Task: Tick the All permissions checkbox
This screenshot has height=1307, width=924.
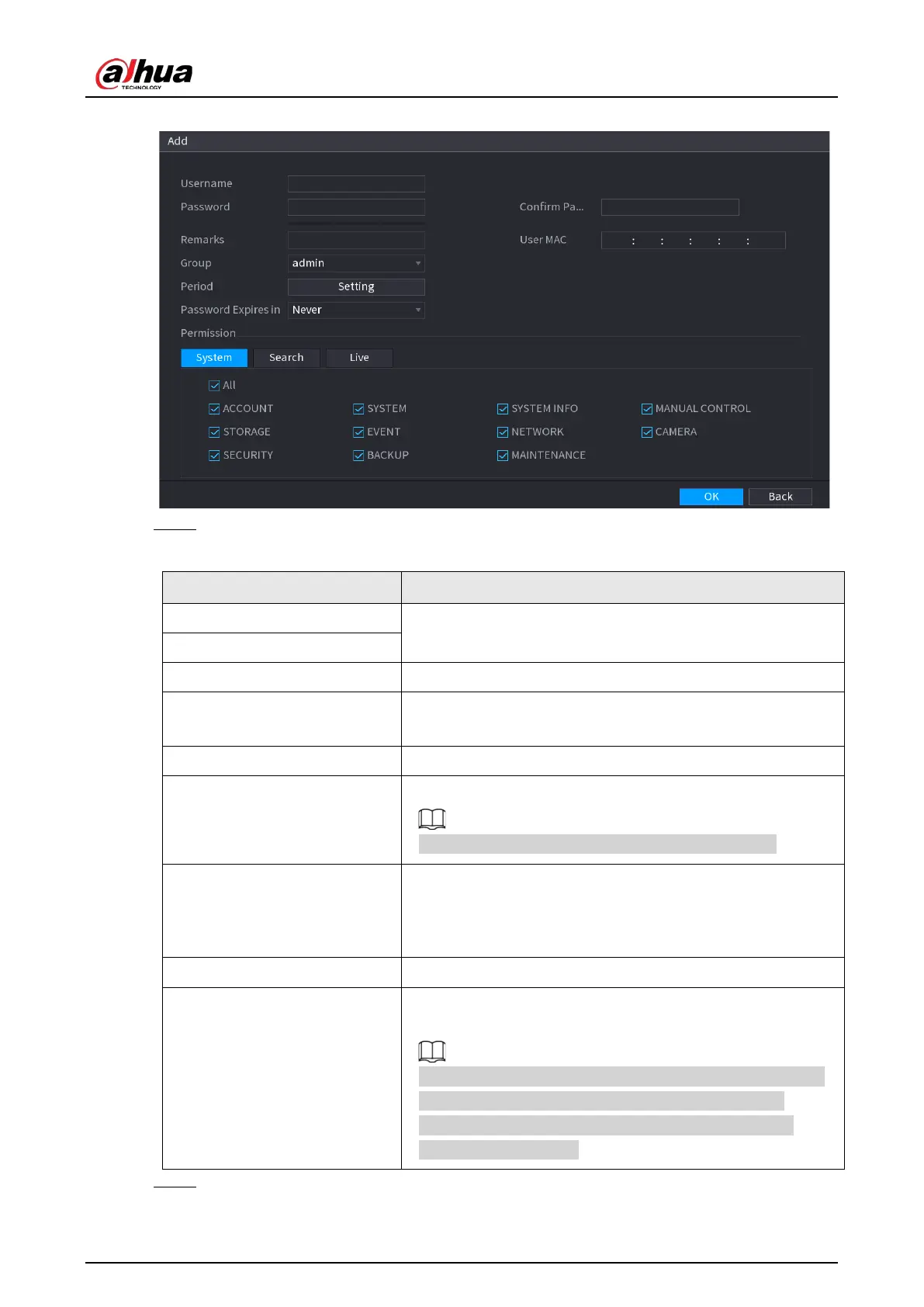Action: [x=214, y=386]
